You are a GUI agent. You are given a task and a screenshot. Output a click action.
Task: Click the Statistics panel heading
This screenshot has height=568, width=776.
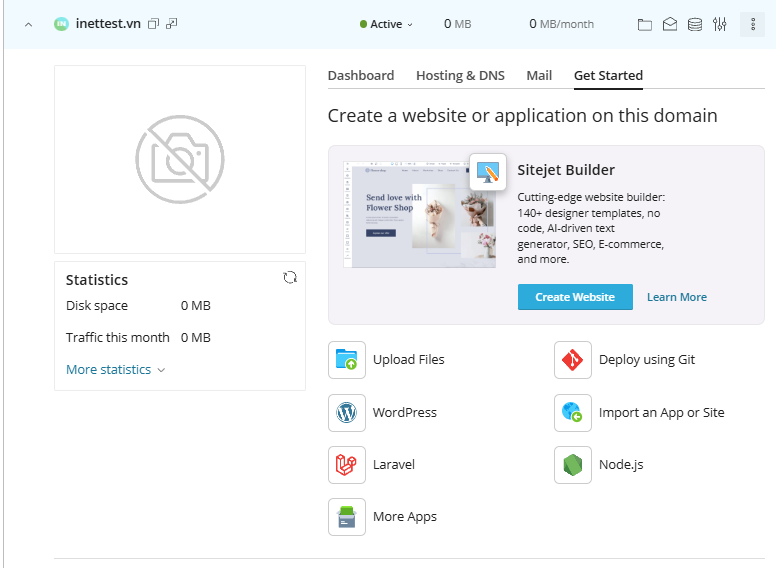coord(97,280)
